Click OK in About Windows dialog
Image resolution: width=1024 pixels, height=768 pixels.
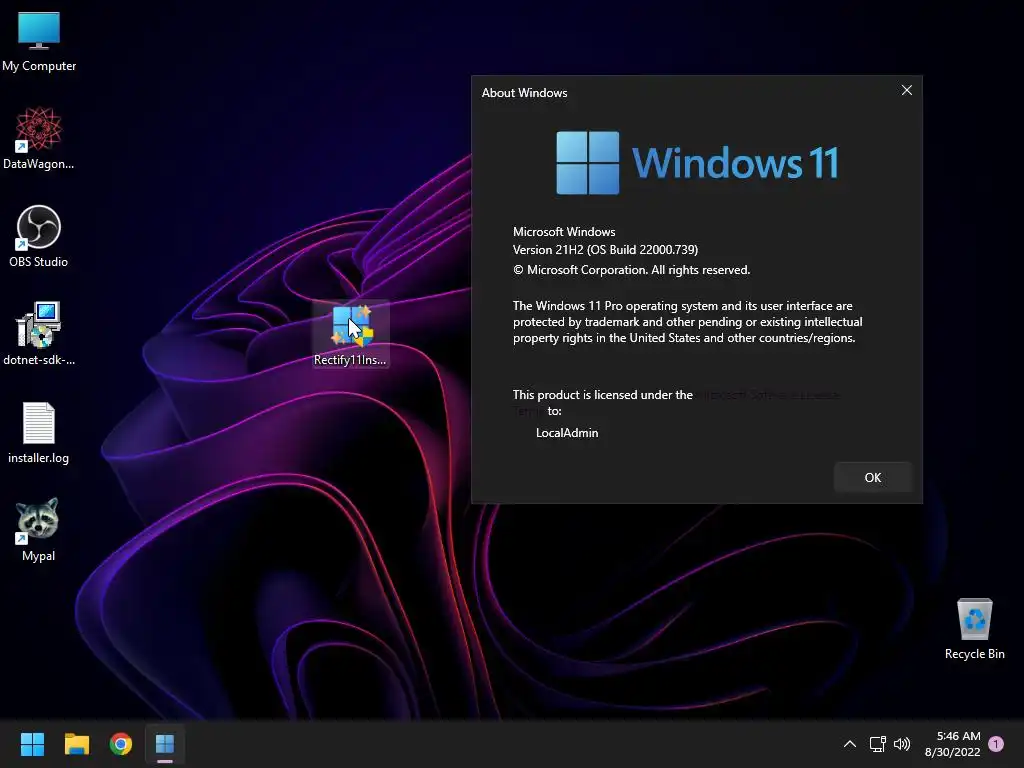(872, 477)
